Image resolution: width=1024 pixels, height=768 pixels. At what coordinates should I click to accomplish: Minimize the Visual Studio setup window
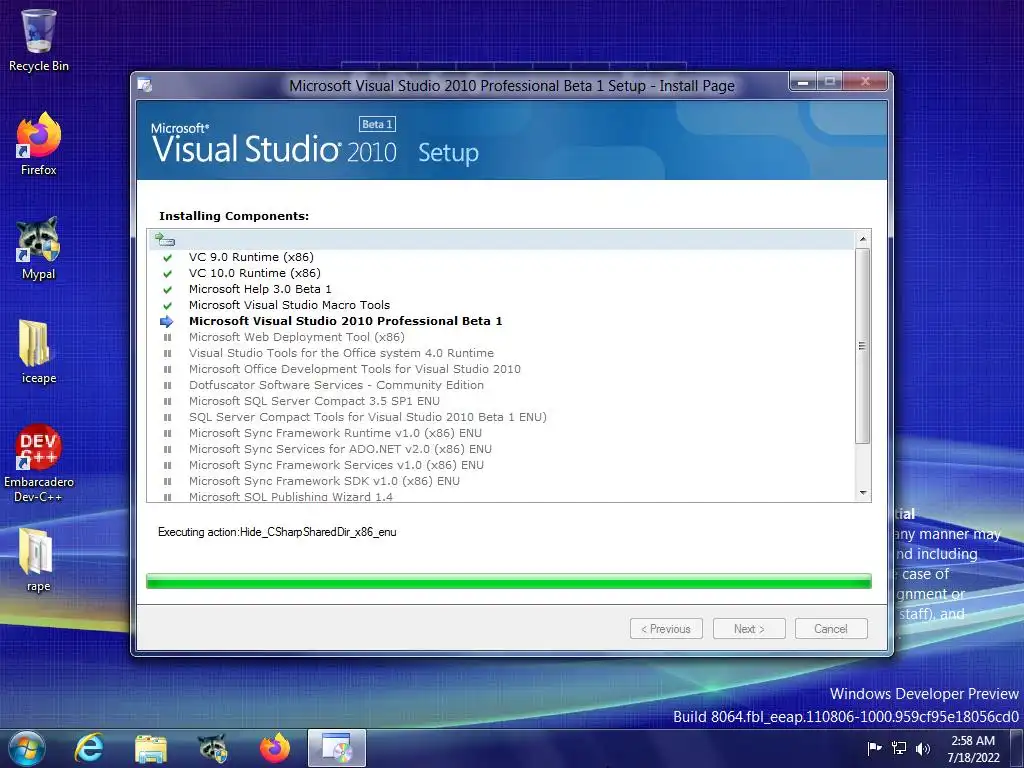coord(803,82)
